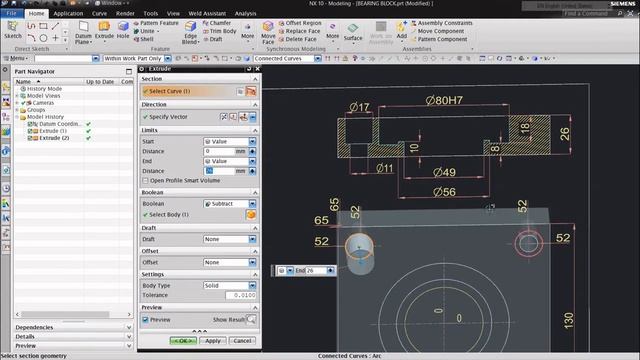Open the Tools tab

(151, 13)
